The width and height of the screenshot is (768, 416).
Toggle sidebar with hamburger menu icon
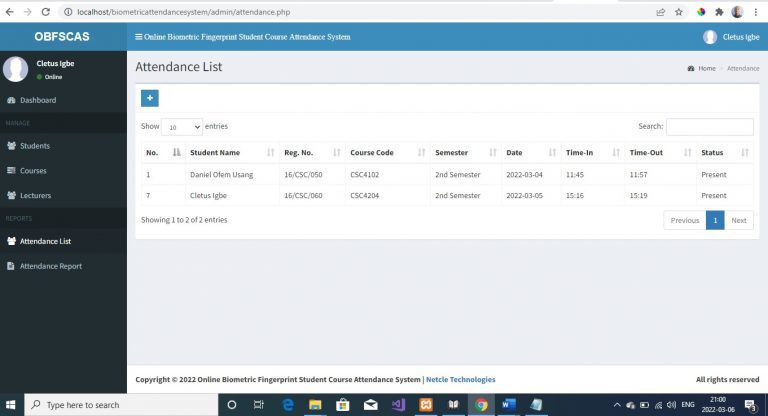click(x=139, y=37)
